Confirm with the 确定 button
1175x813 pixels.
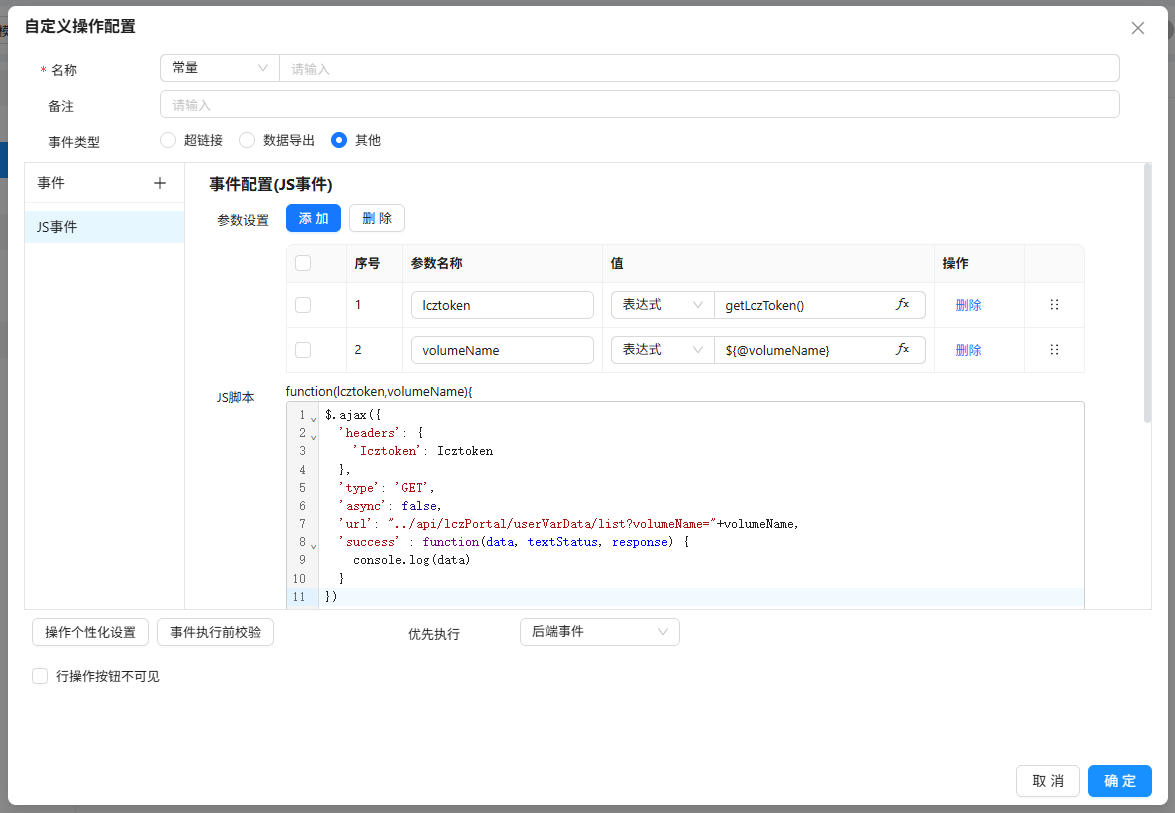(x=1120, y=781)
